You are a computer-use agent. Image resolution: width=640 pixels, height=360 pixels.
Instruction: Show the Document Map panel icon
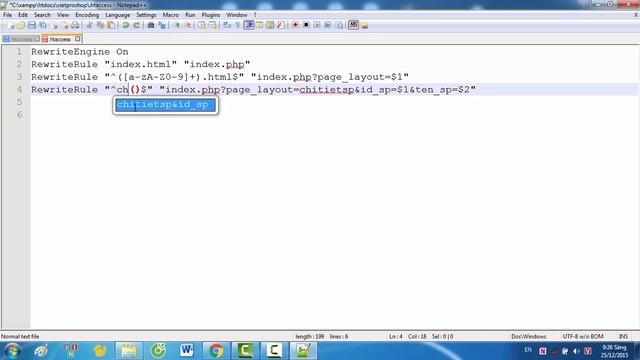coord(270,25)
